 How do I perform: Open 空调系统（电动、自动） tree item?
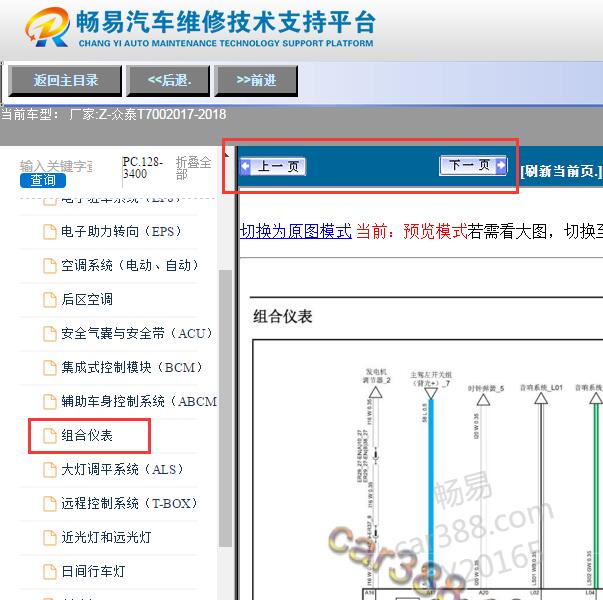pos(130,265)
